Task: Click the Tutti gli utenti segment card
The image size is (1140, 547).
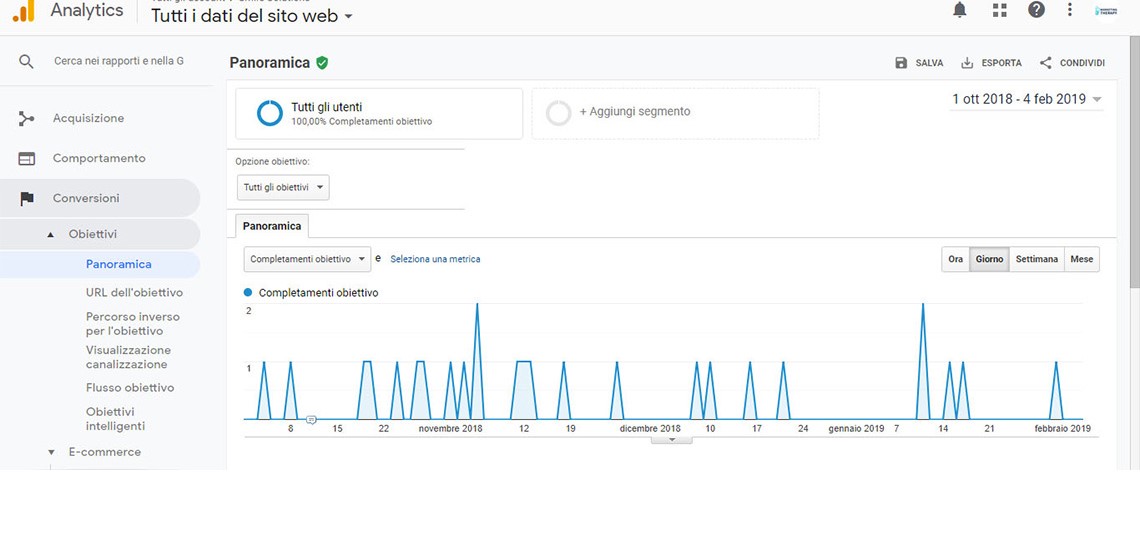Action: pos(379,113)
